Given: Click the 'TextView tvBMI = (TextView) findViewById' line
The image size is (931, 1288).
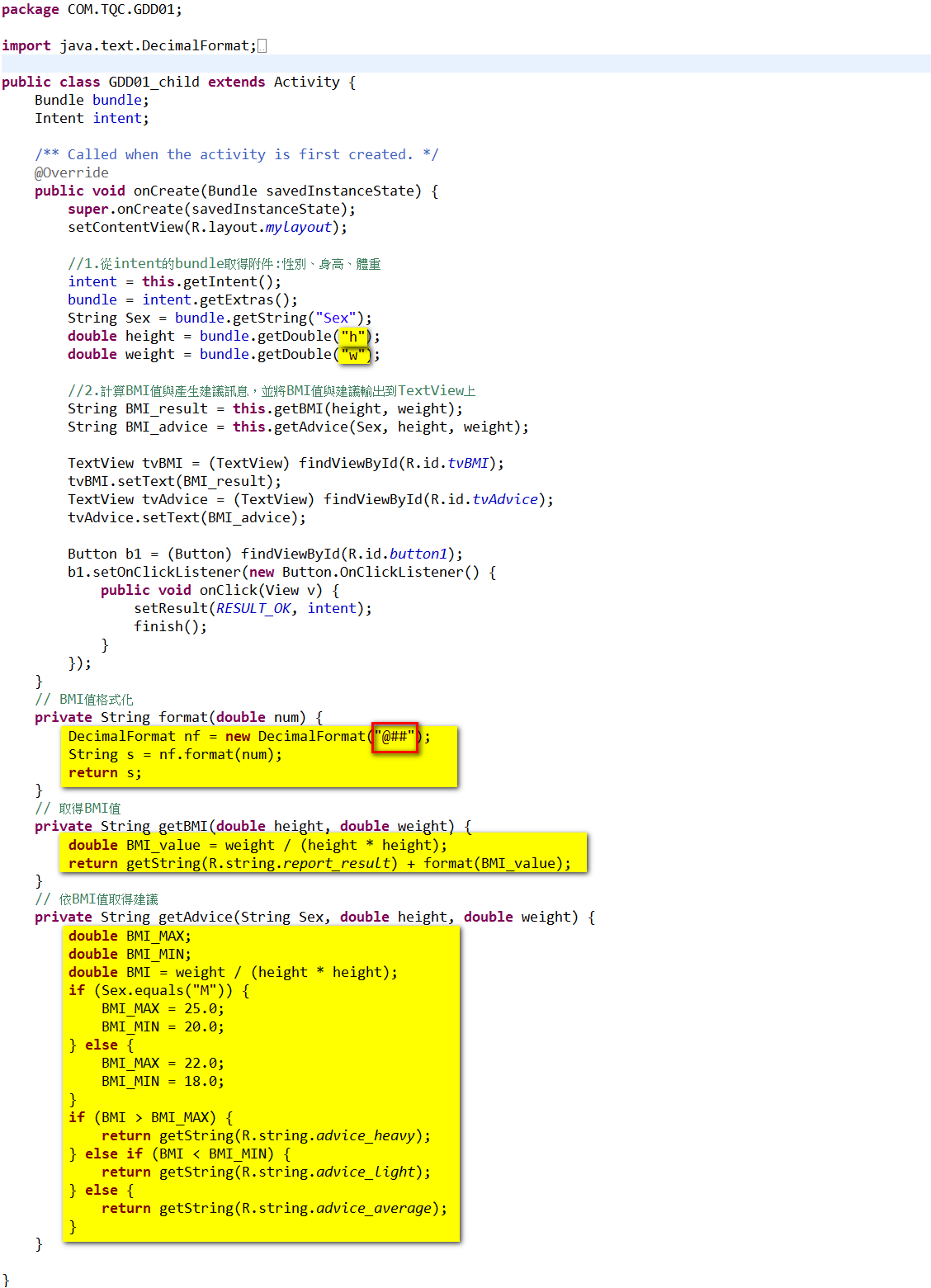Looking at the screenshot, I should pyautogui.click(x=286, y=464).
